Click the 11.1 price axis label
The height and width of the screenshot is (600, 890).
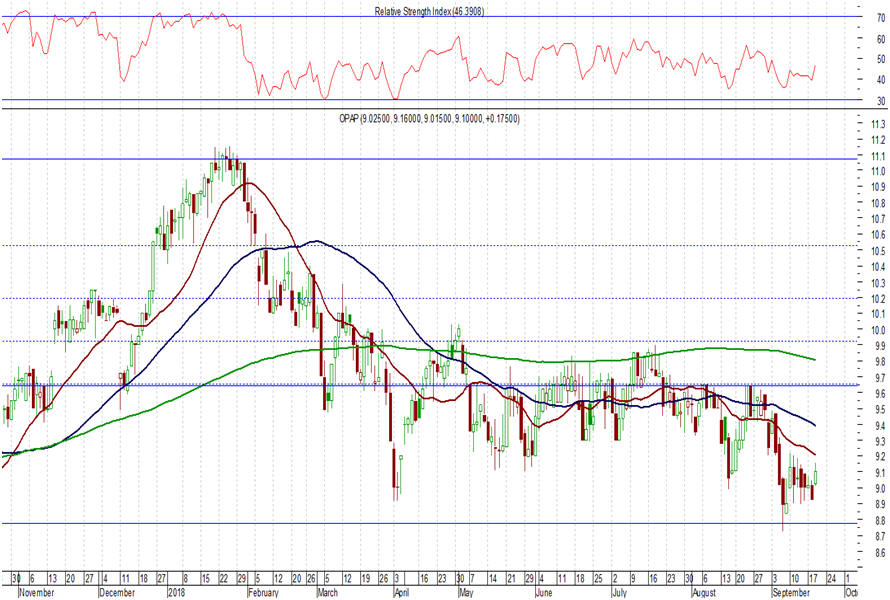(878, 156)
